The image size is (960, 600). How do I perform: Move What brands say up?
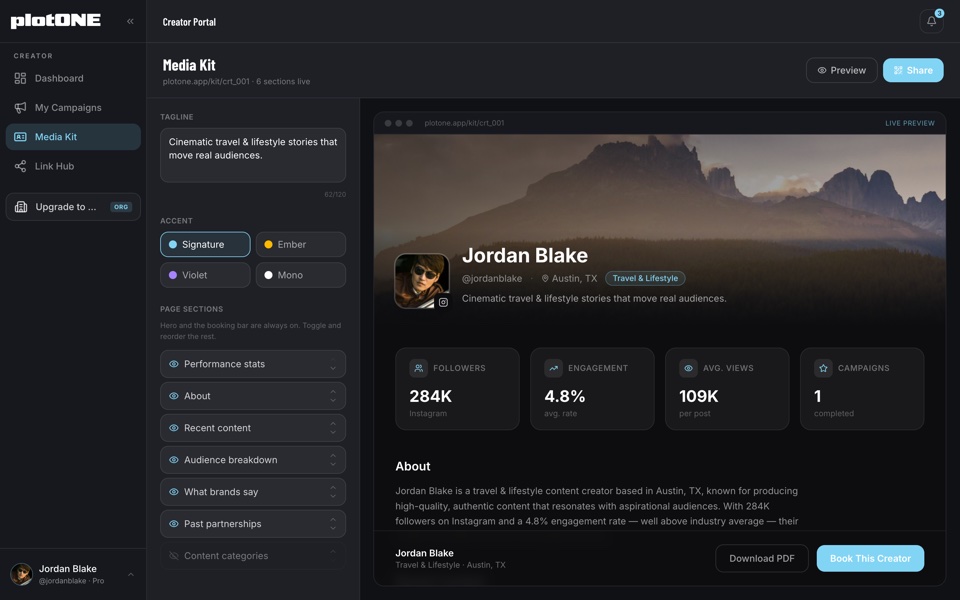click(x=333, y=487)
